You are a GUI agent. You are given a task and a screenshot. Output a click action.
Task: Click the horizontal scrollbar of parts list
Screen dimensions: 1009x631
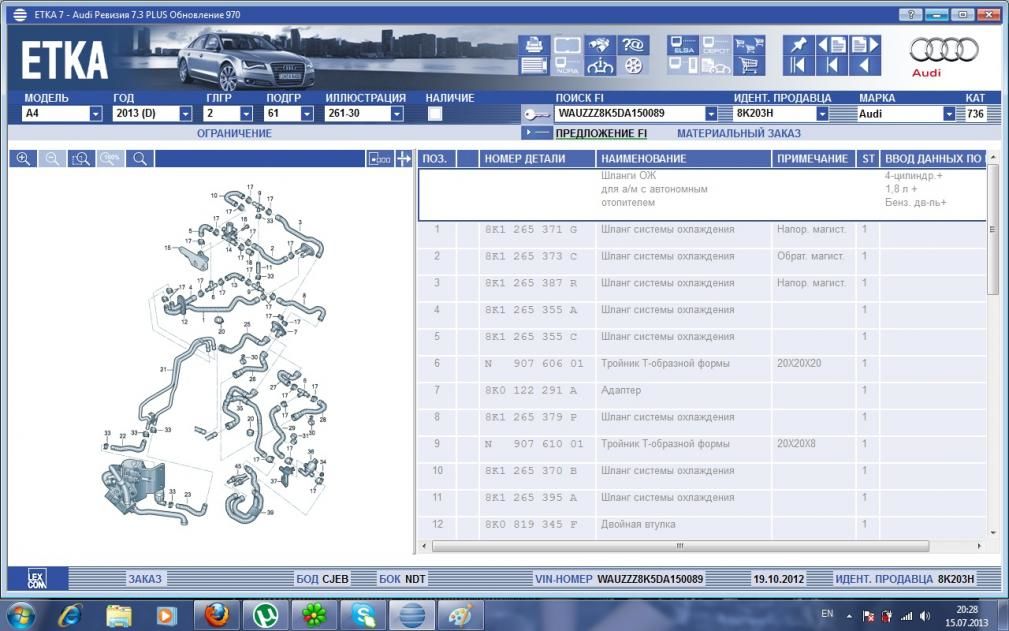(680, 546)
